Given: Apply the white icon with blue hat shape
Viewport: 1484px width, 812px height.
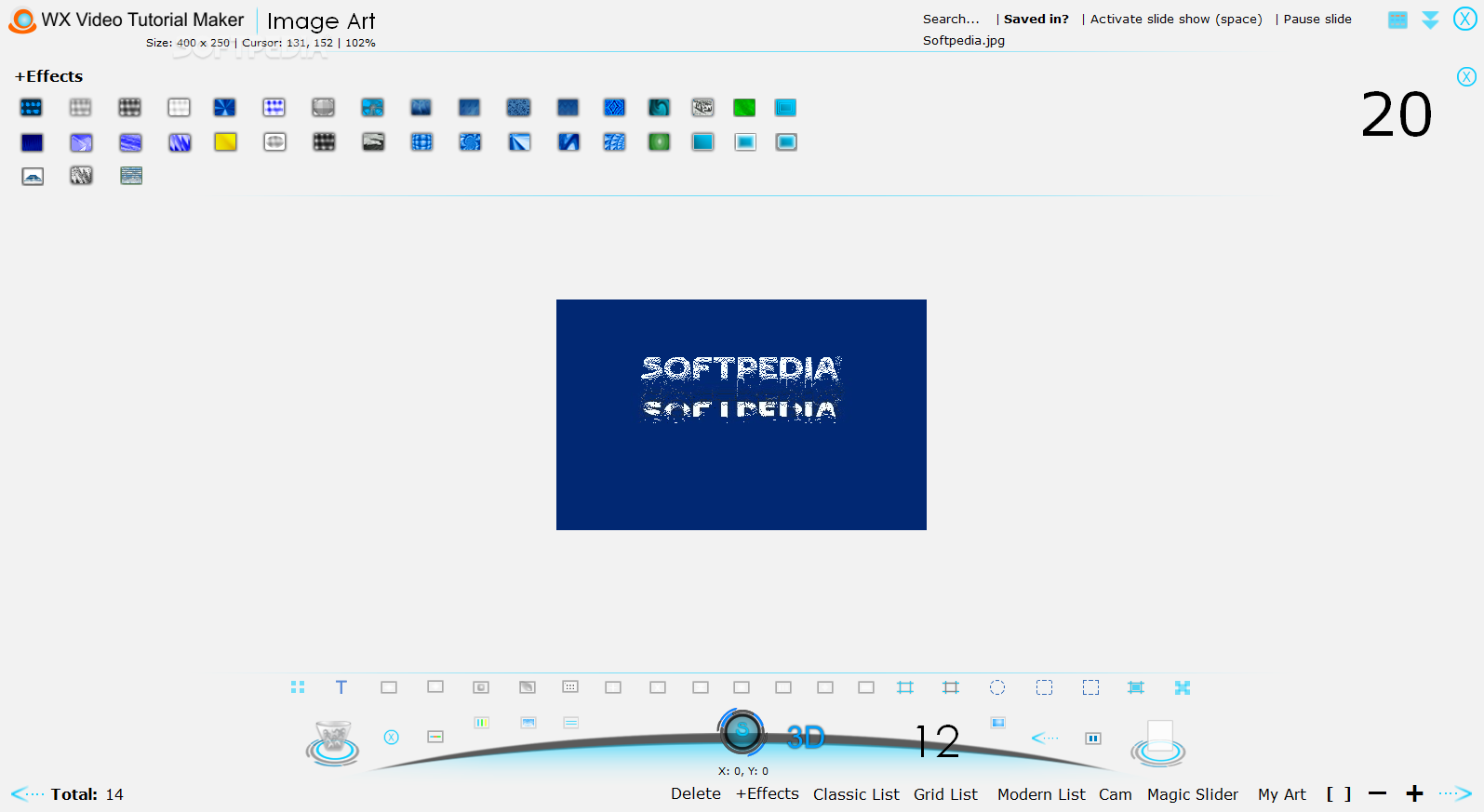Looking at the screenshot, I should 33,176.
